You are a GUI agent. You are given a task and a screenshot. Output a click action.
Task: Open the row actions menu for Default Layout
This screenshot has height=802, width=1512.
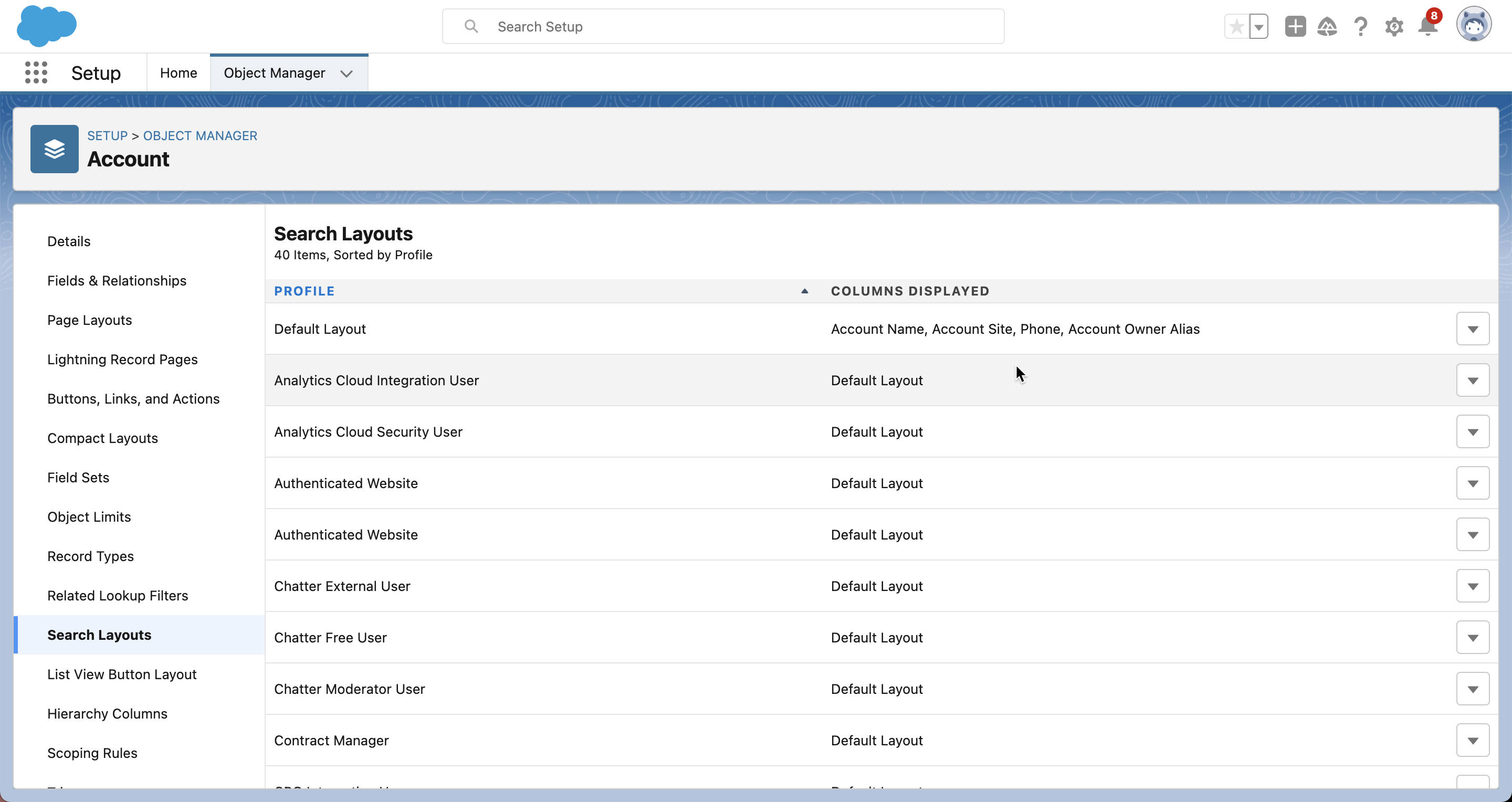(x=1472, y=329)
